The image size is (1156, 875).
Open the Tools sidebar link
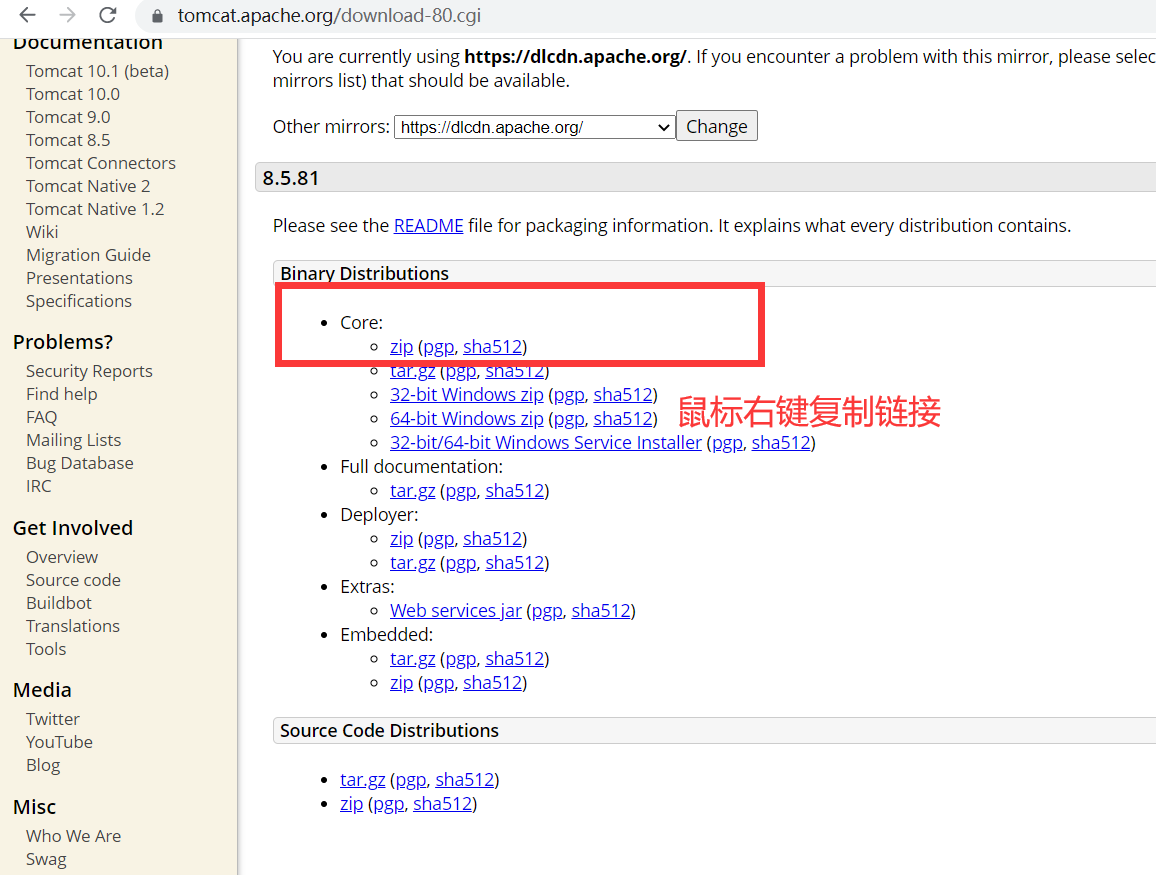point(46,649)
